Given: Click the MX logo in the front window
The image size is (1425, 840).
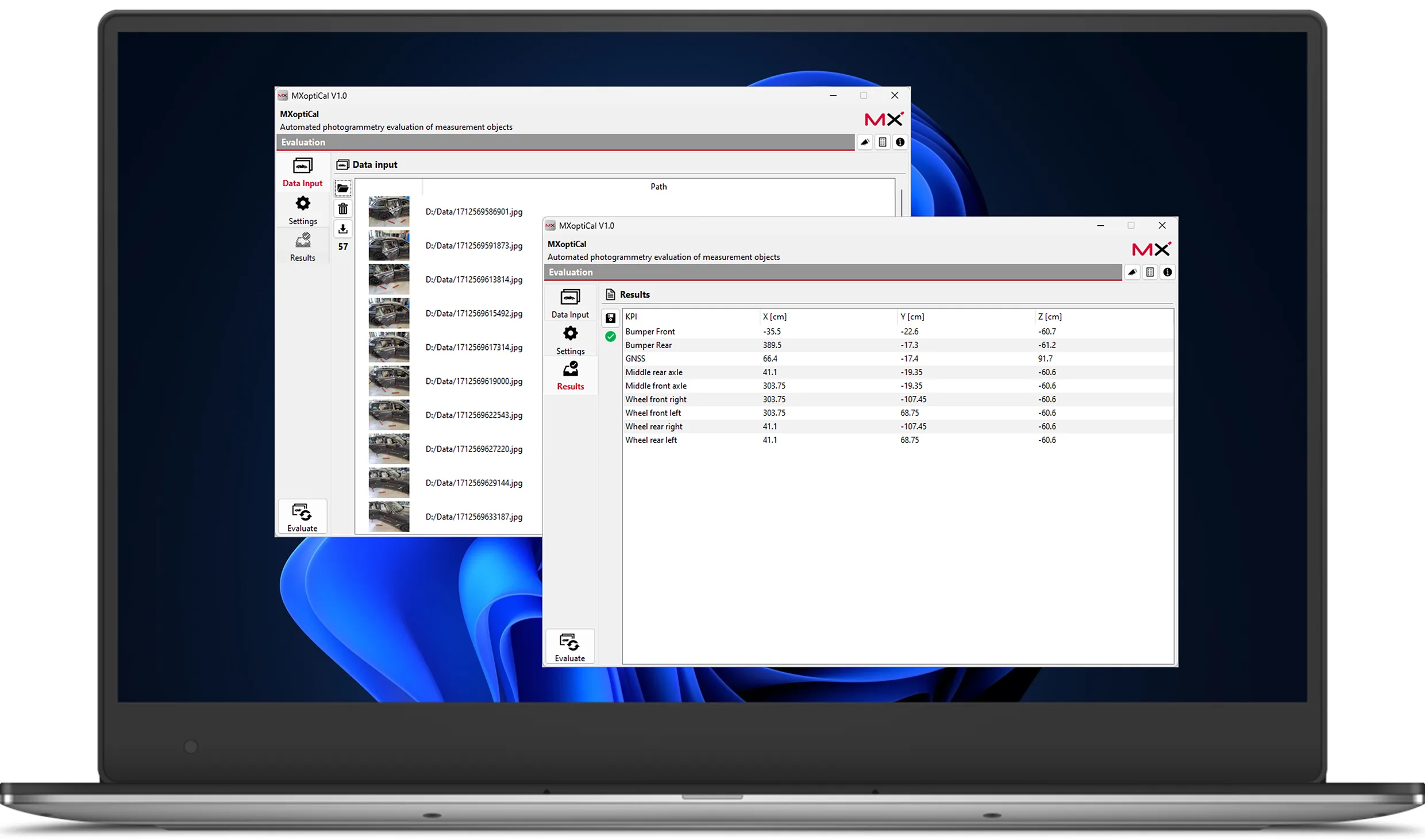Looking at the screenshot, I should [1151, 249].
